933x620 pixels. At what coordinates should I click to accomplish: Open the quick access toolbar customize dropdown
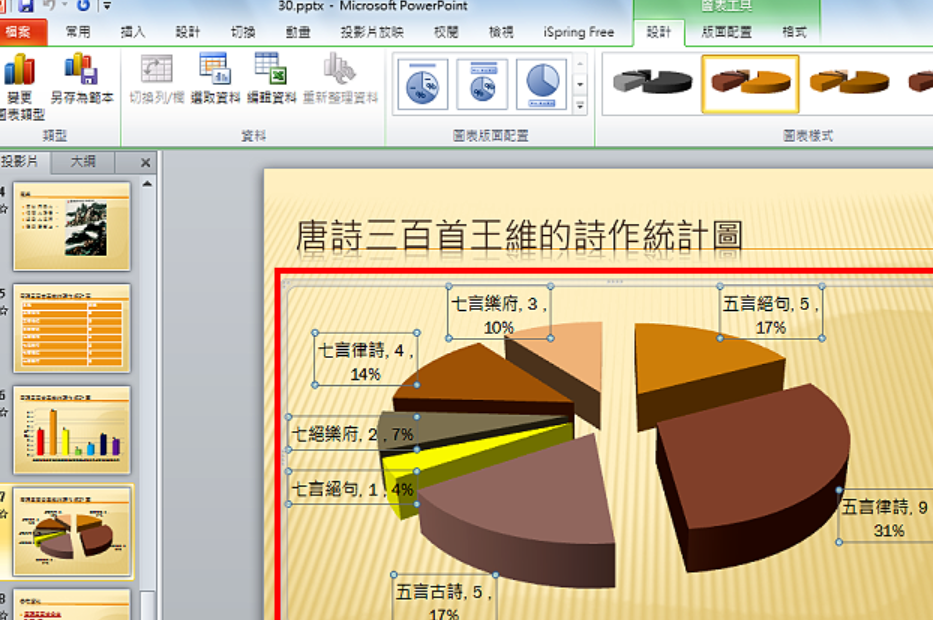tap(107, 6)
